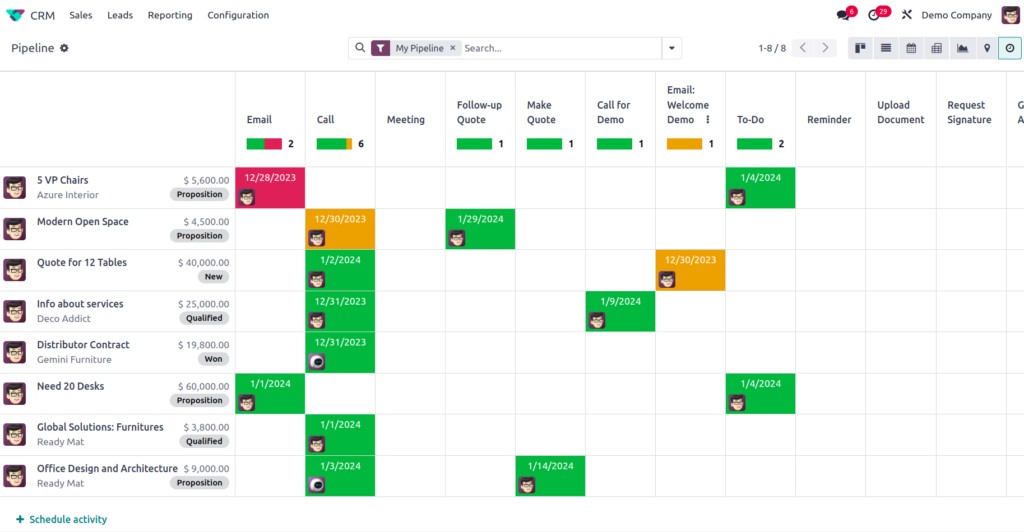Switch to Map view
The image size is (1024, 532).
pos(987,48)
